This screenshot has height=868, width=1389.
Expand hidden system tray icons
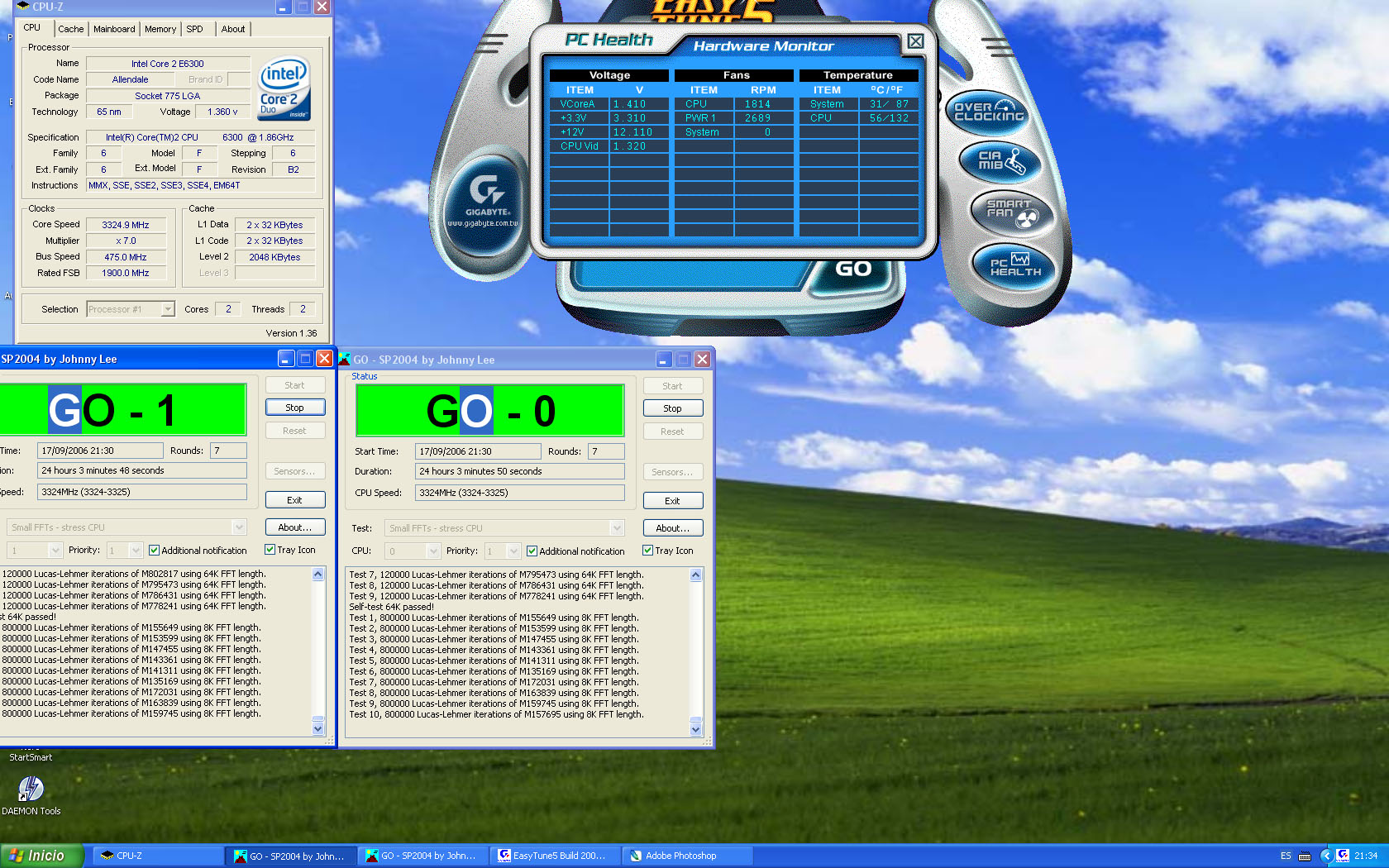point(1325,856)
